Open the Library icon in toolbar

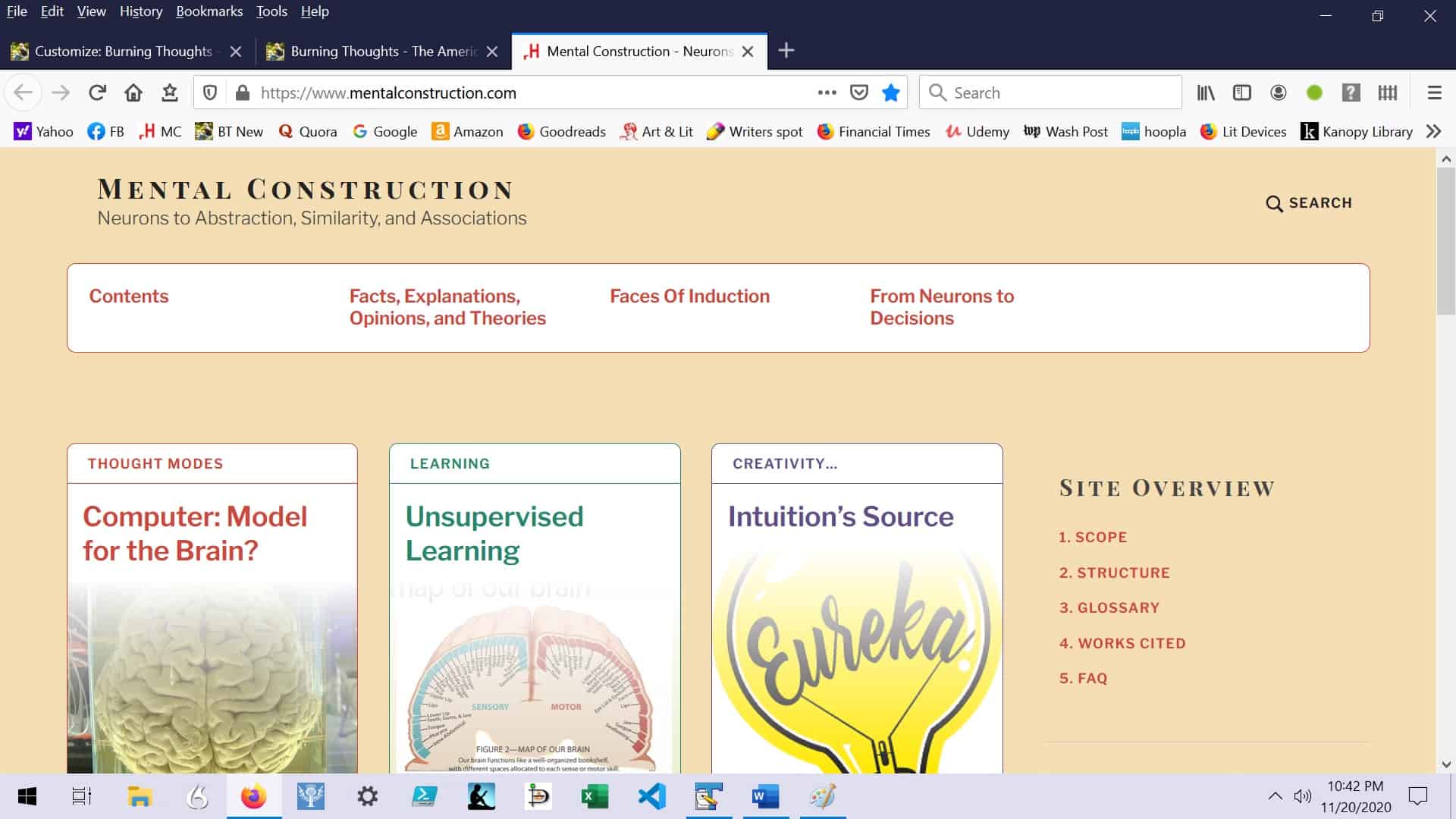pyautogui.click(x=1205, y=93)
